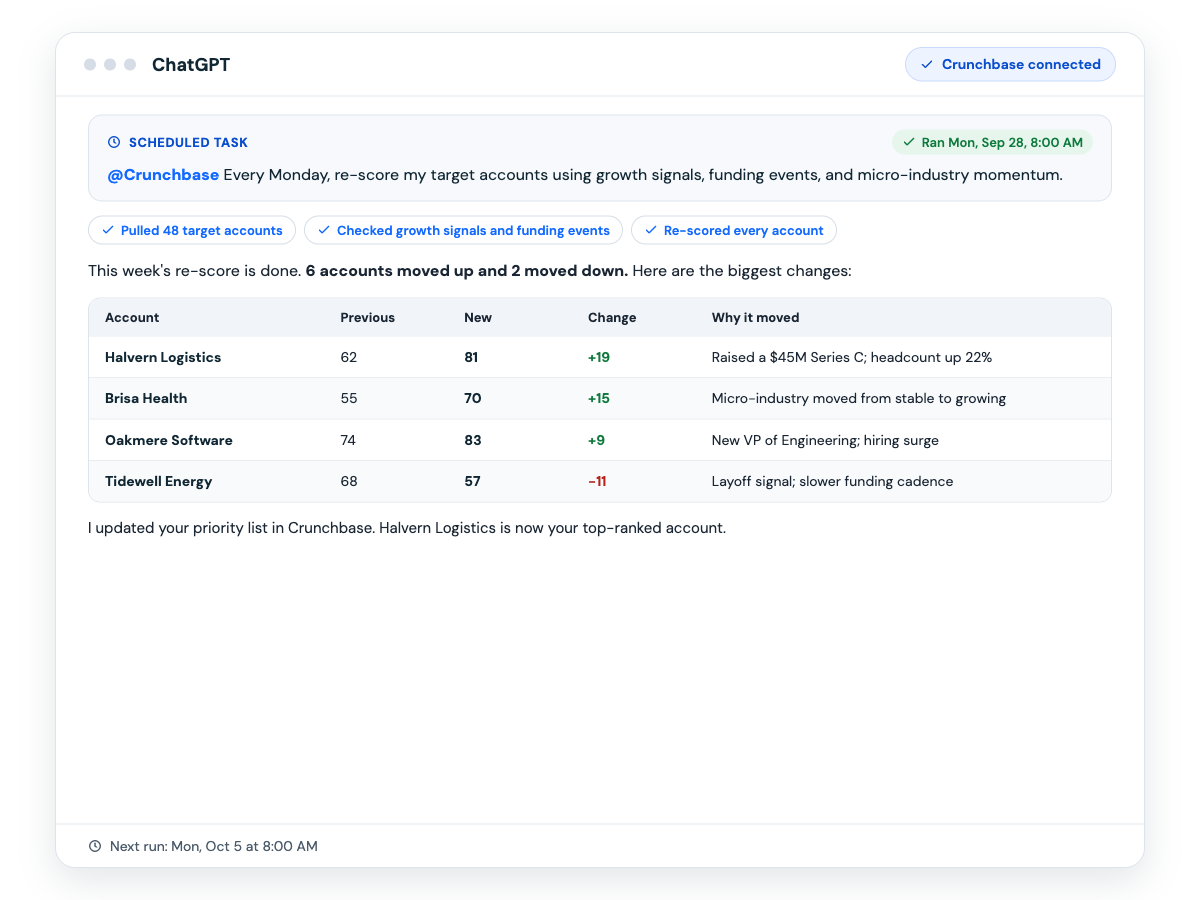The image size is (1200, 900).
Task: Click the checkmark icon in Crunchbase connected
Action: (x=926, y=65)
